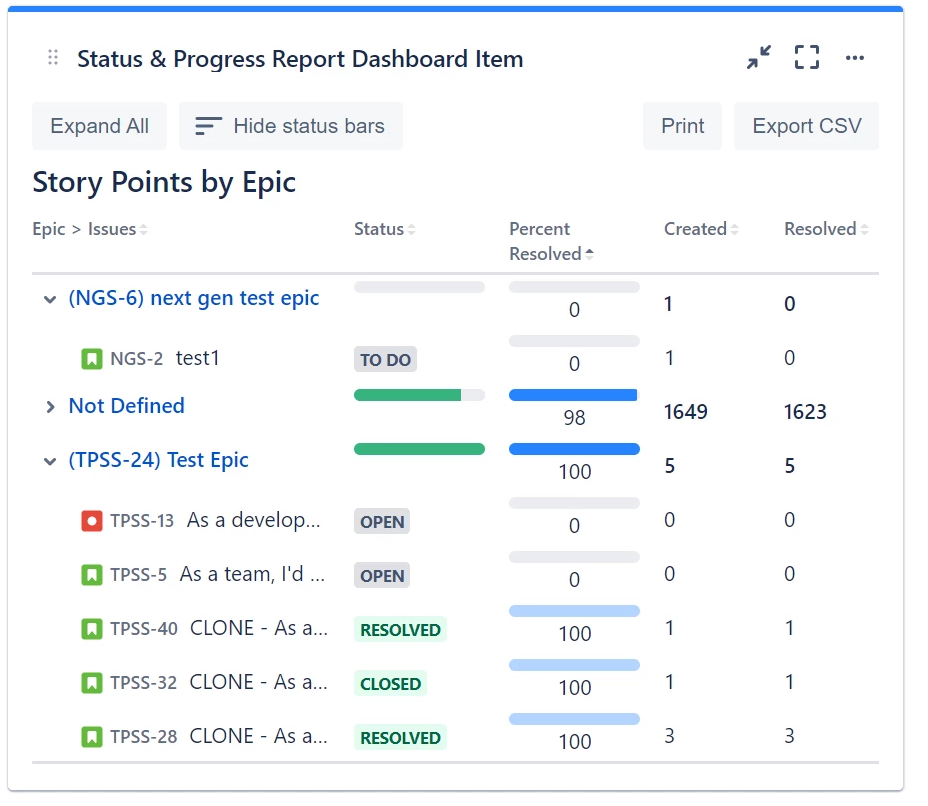Image resolution: width=928 pixels, height=806 pixels.
Task: Click the exit fullscreen arrows icon
Action: [758, 57]
